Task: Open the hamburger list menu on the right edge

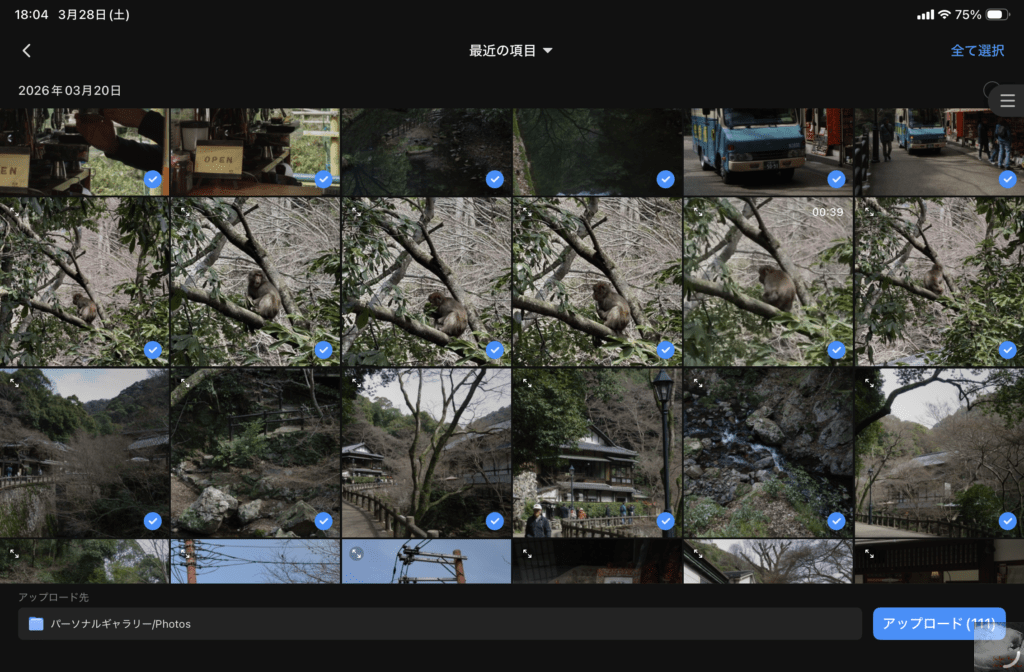Action: [x=1007, y=101]
